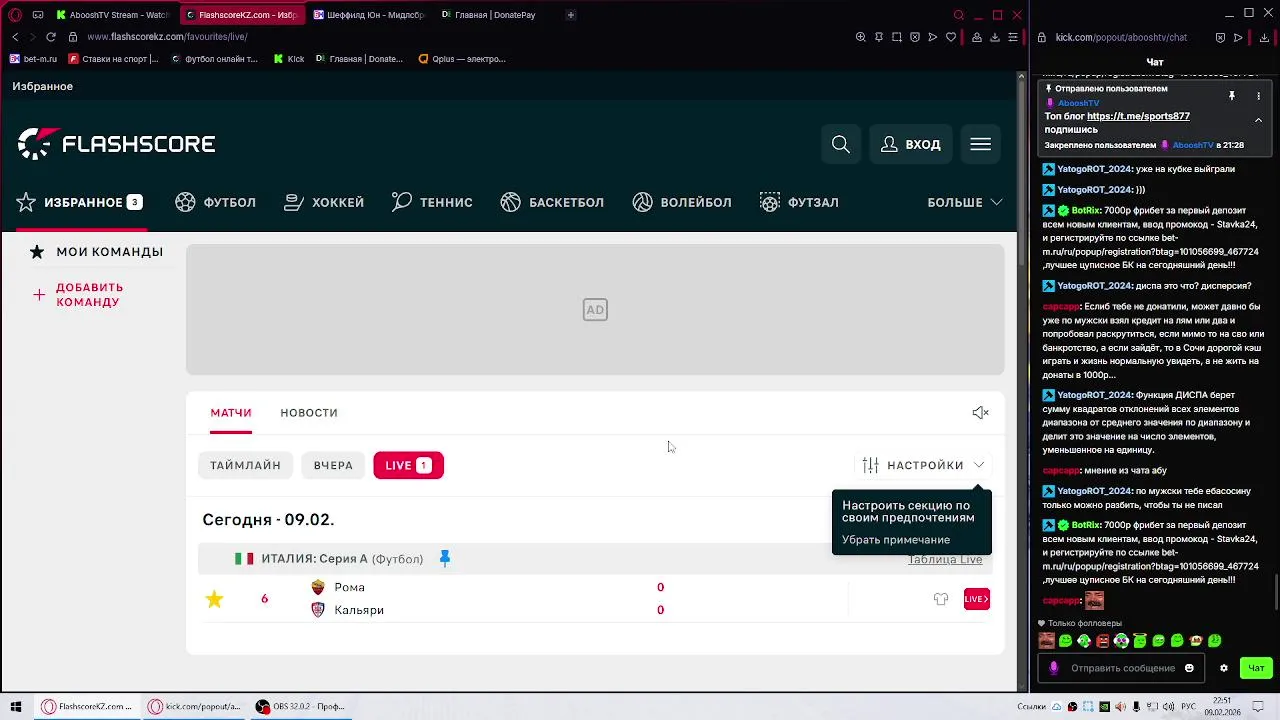Click the Вход login button
Screen dimensions: 1280x720
pyautogui.click(x=910, y=145)
